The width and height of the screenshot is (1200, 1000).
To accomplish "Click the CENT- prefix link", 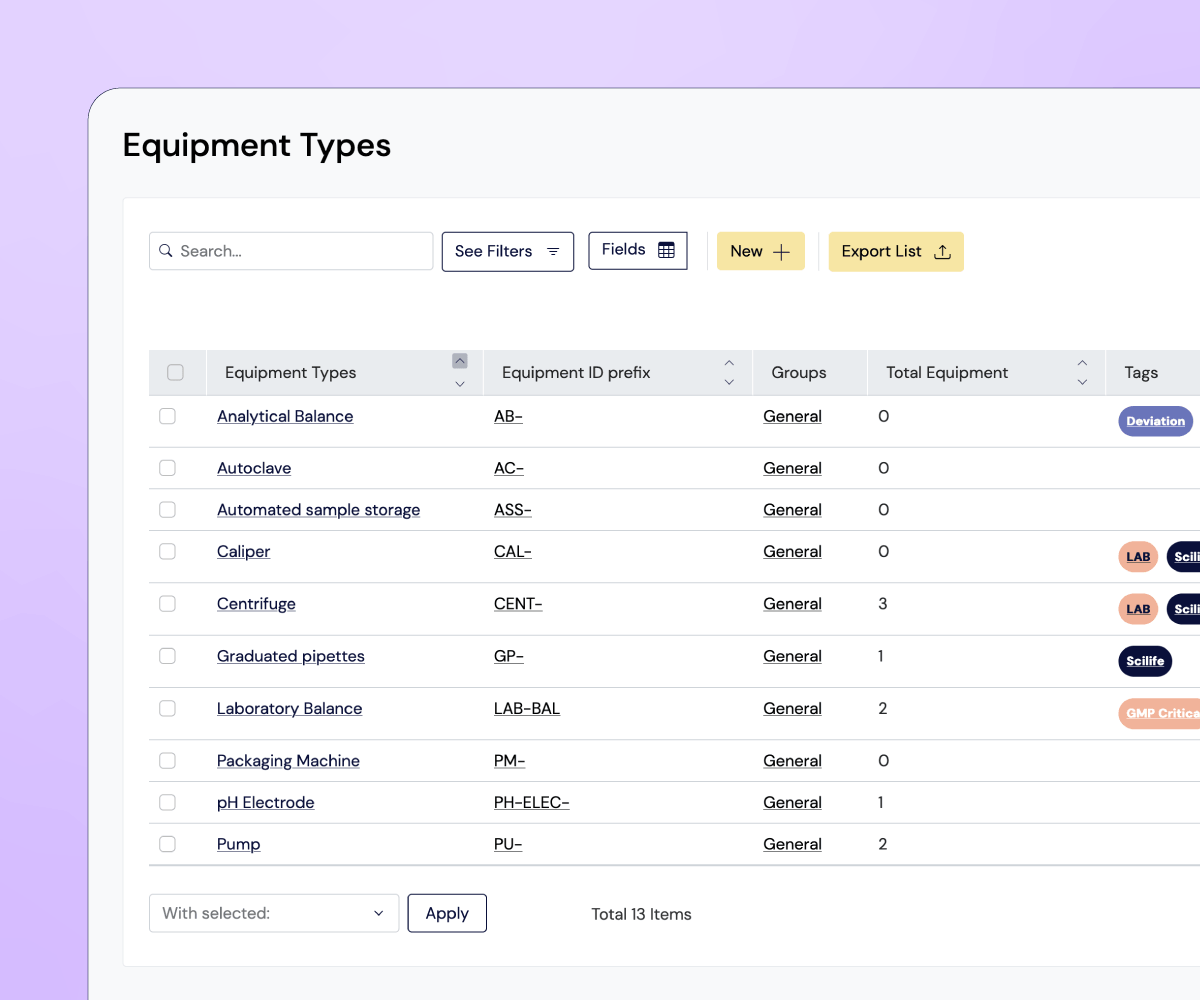I will 518,604.
